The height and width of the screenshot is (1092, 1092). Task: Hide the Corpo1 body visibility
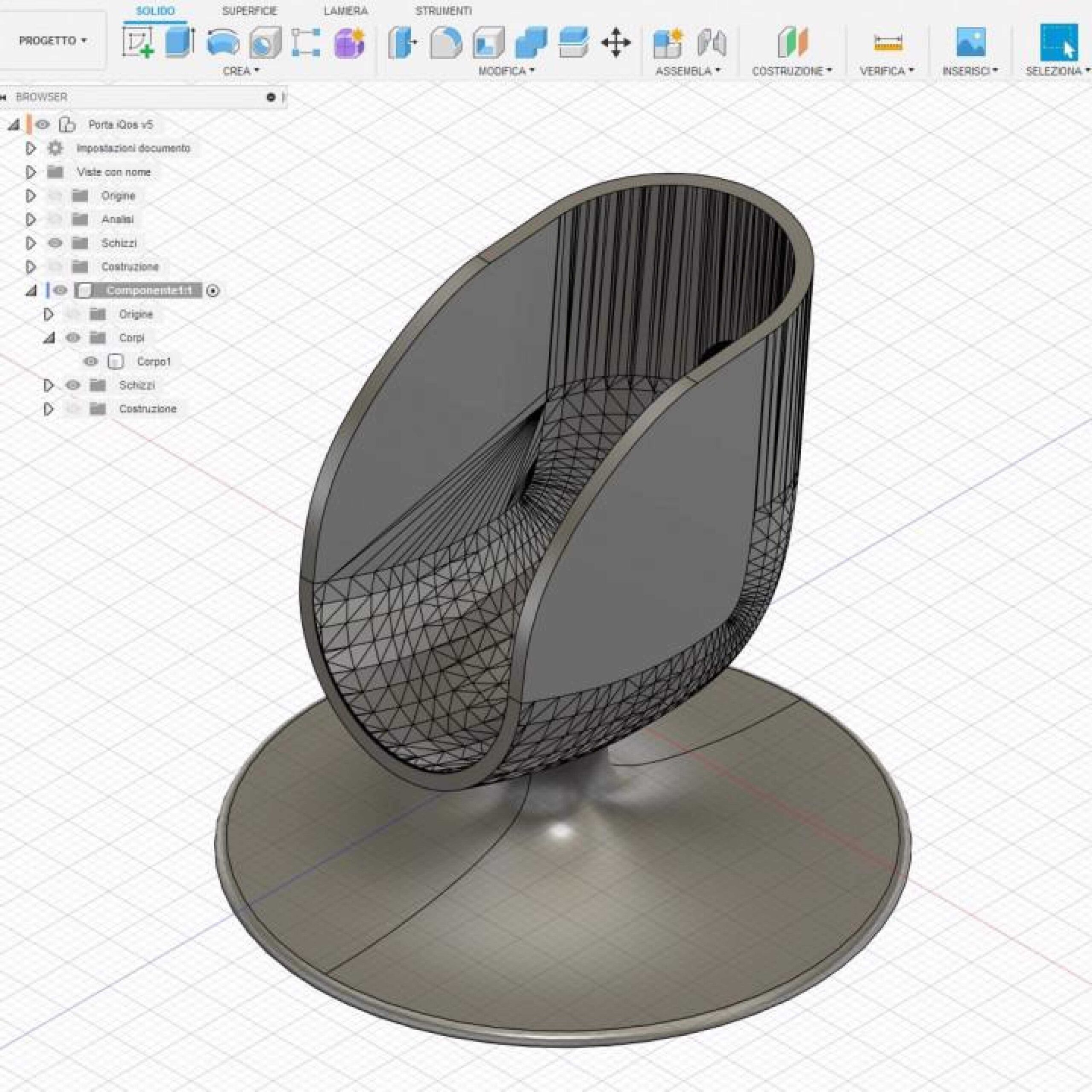90,361
